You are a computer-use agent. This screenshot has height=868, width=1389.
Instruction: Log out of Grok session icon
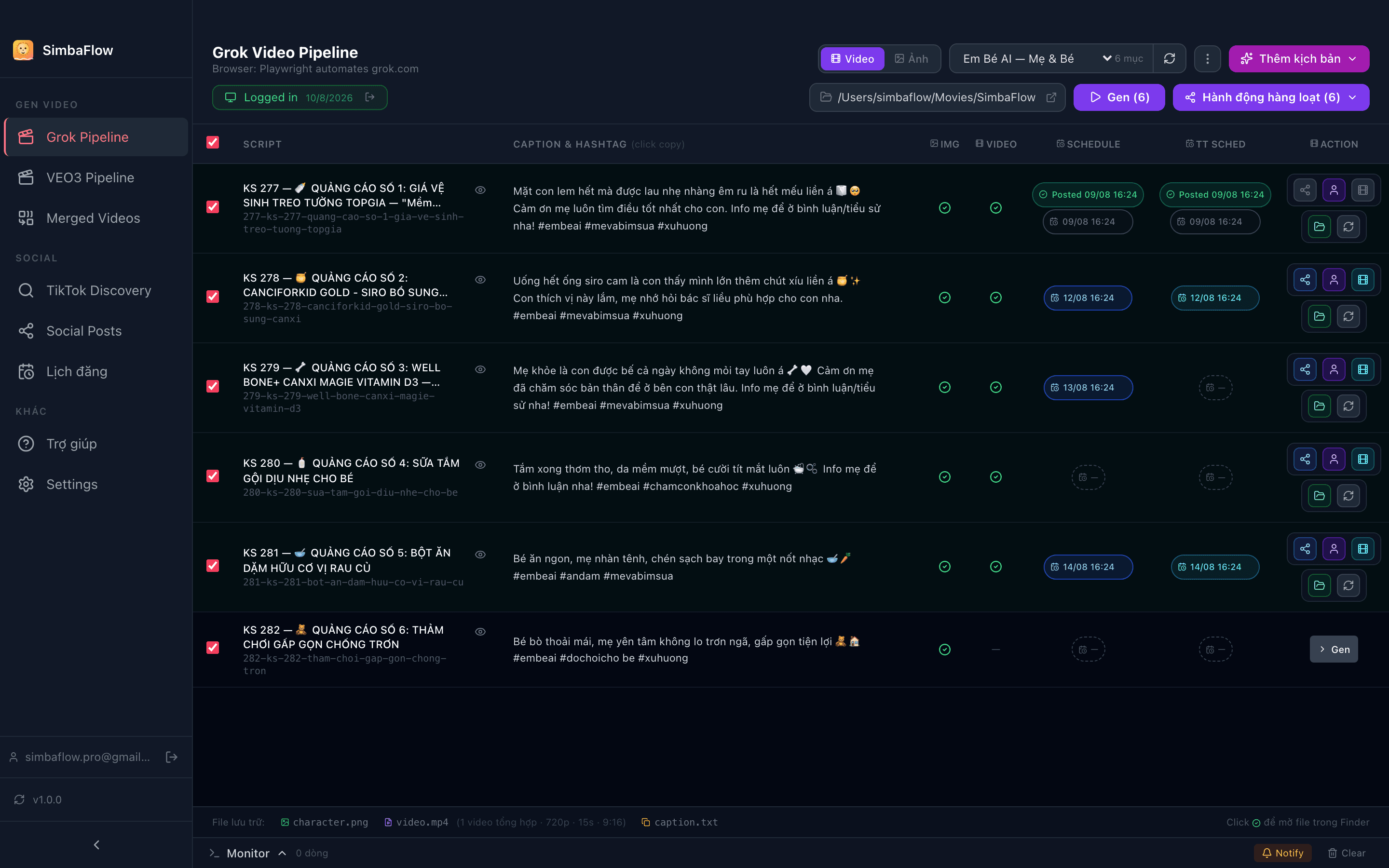370,97
